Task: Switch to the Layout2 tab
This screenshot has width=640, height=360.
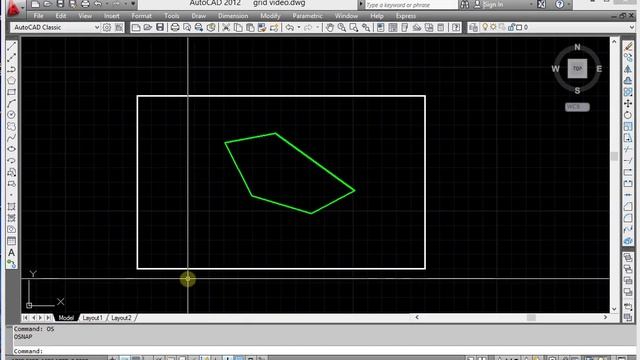Action: point(121,318)
